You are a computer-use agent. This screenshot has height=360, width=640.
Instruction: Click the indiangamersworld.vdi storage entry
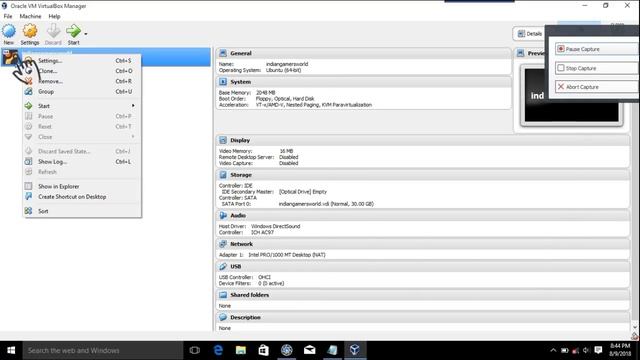coord(326,204)
